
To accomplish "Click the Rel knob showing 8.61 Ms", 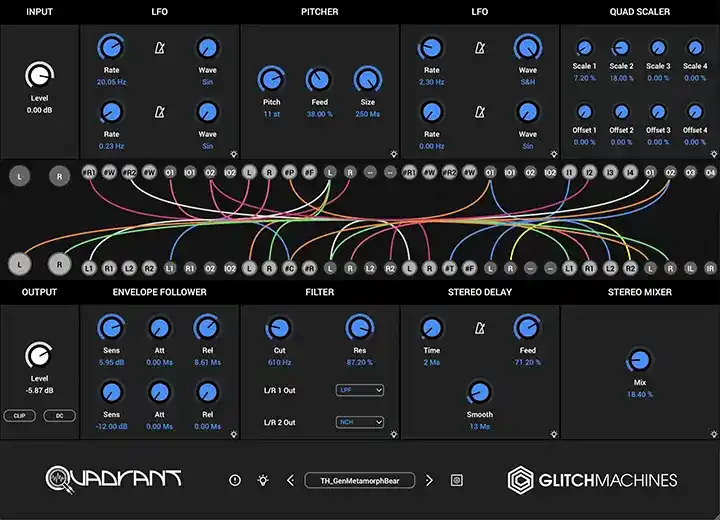I will (x=207, y=328).
